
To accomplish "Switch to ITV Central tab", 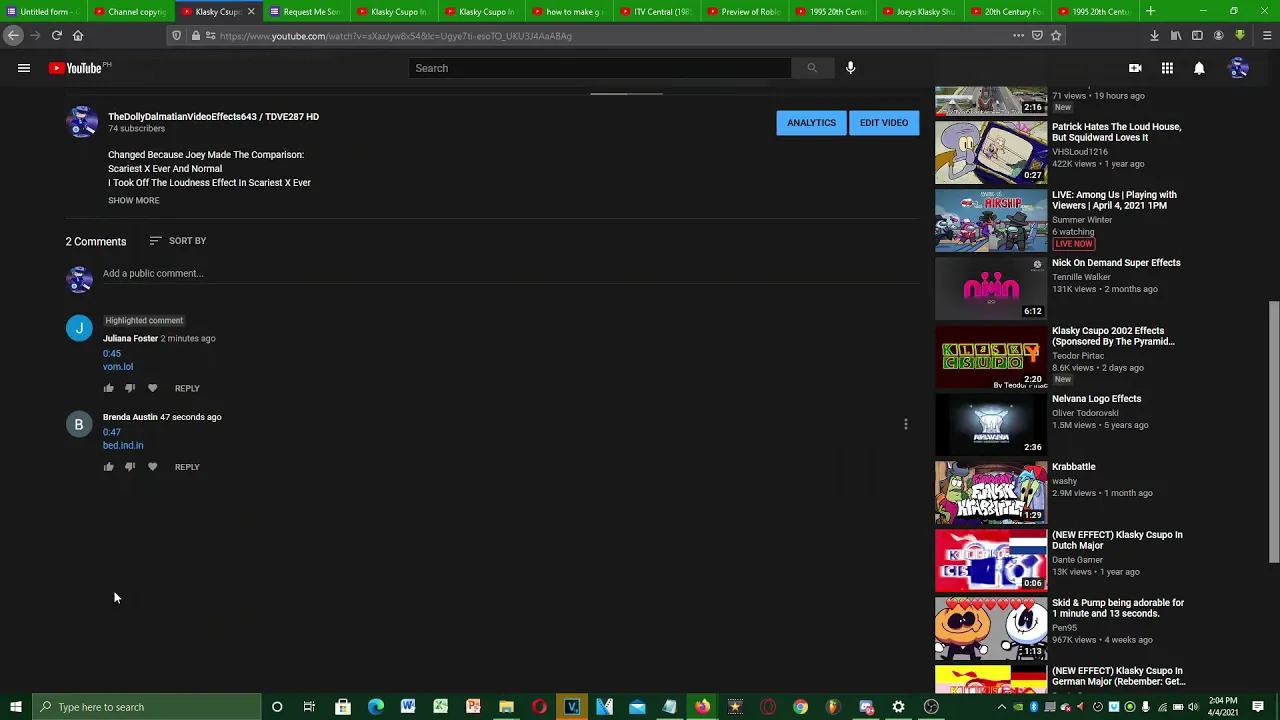I will coord(656,11).
